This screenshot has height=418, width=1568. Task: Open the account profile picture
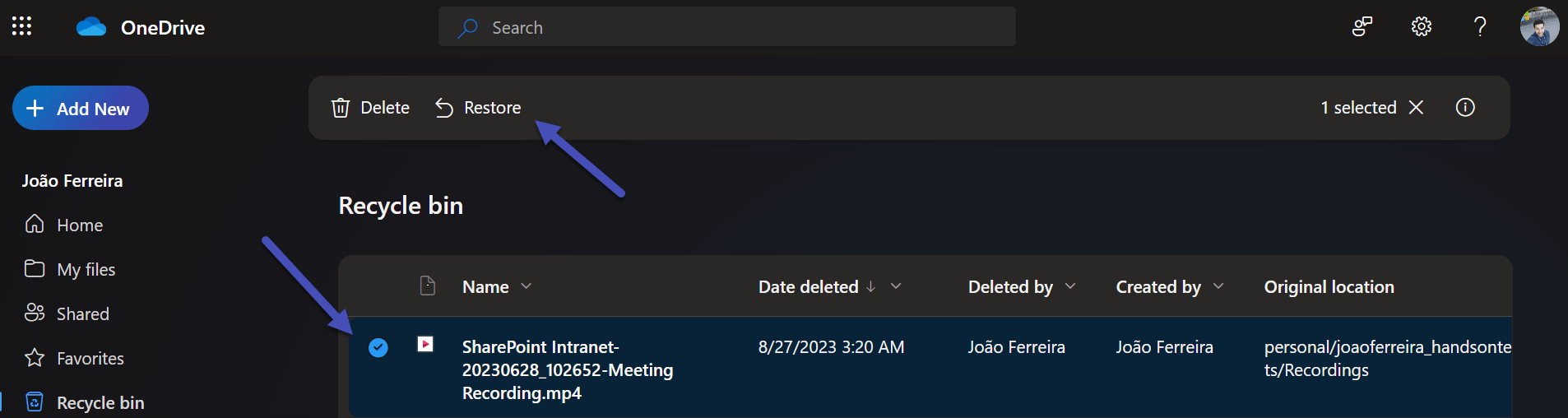[x=1539, y=27]
